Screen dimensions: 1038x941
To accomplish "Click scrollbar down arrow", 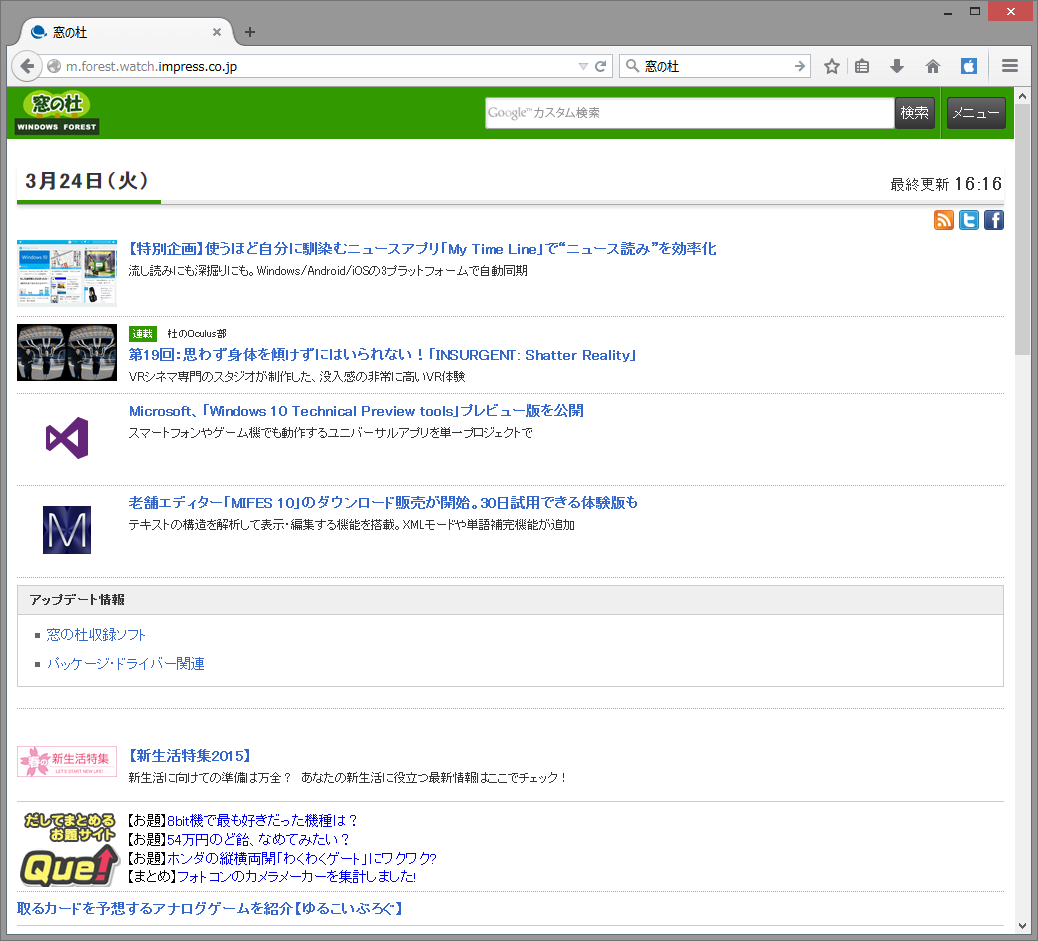I will [x=1023, y=926].
